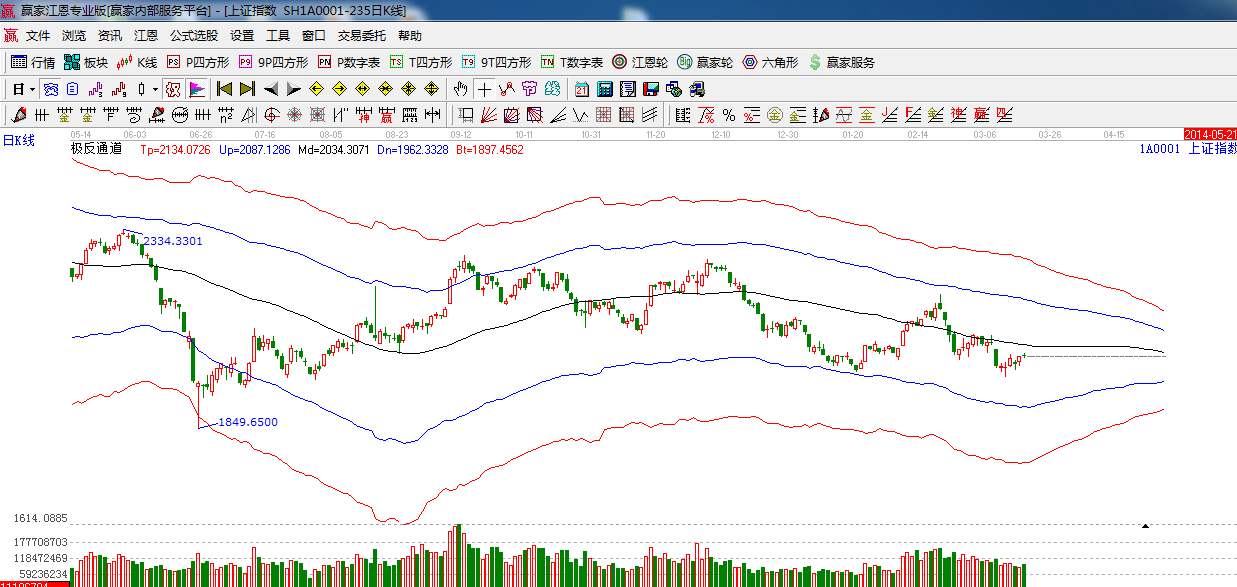The width and height of the screenshot is (1237, 587).
Task: Open the 赢家服务 dollar sign service
Action: (x=841, y=62)
